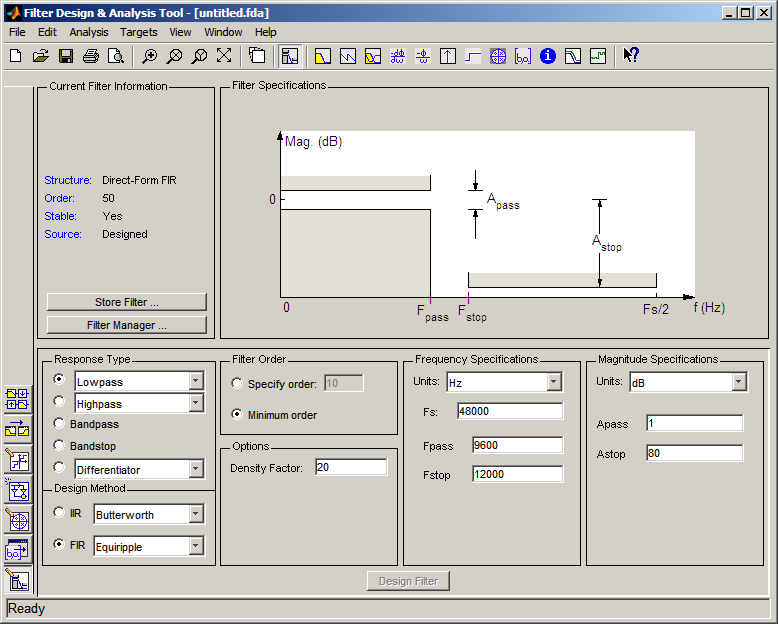The width and height of the screenshot is (778, 624).
Task: Select the Specify order option
Action: click(x=237, y=383)
